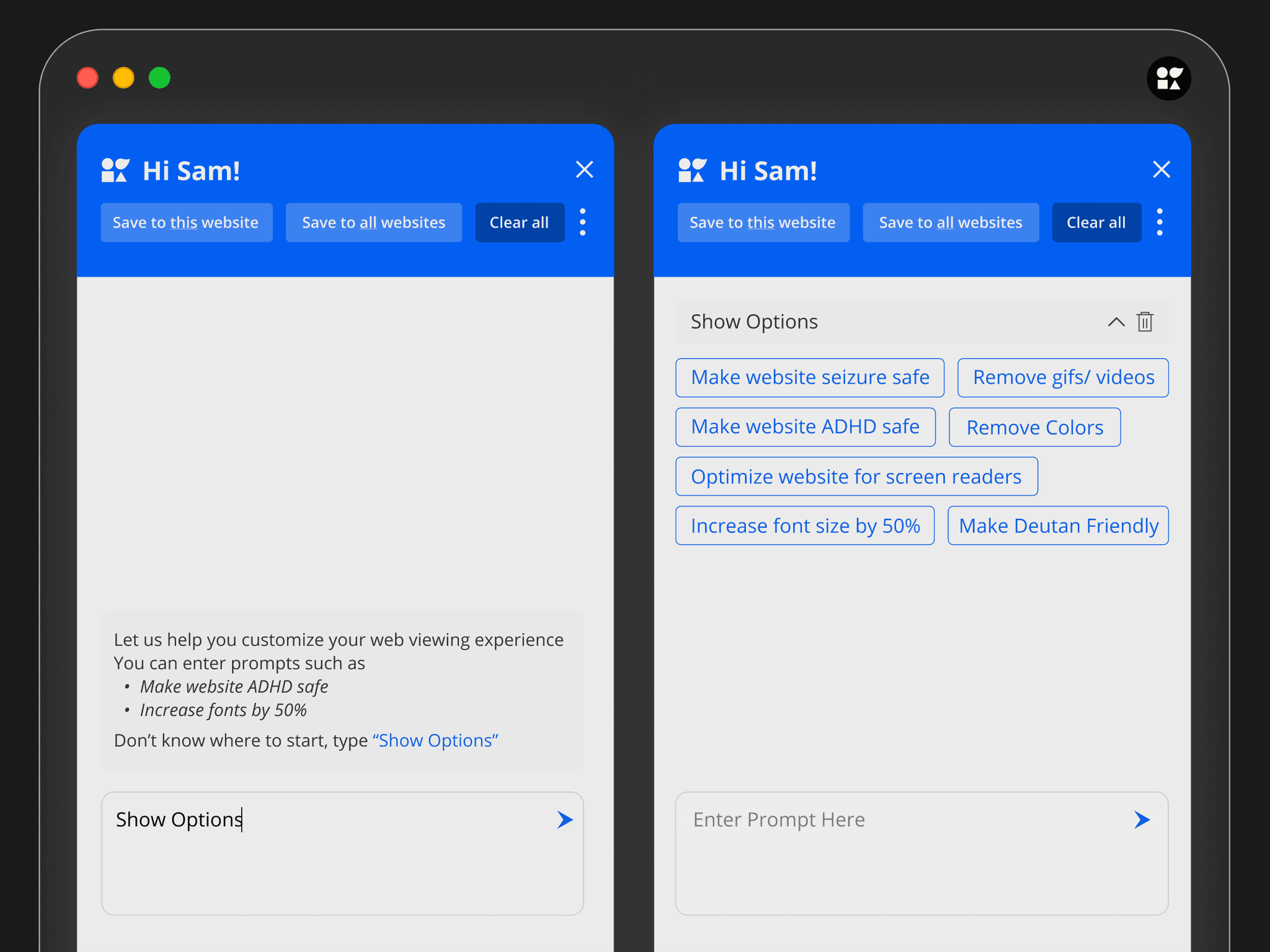
Task: Toggle the 'Make website ADHD safe' option
Action: click(805, 426)
